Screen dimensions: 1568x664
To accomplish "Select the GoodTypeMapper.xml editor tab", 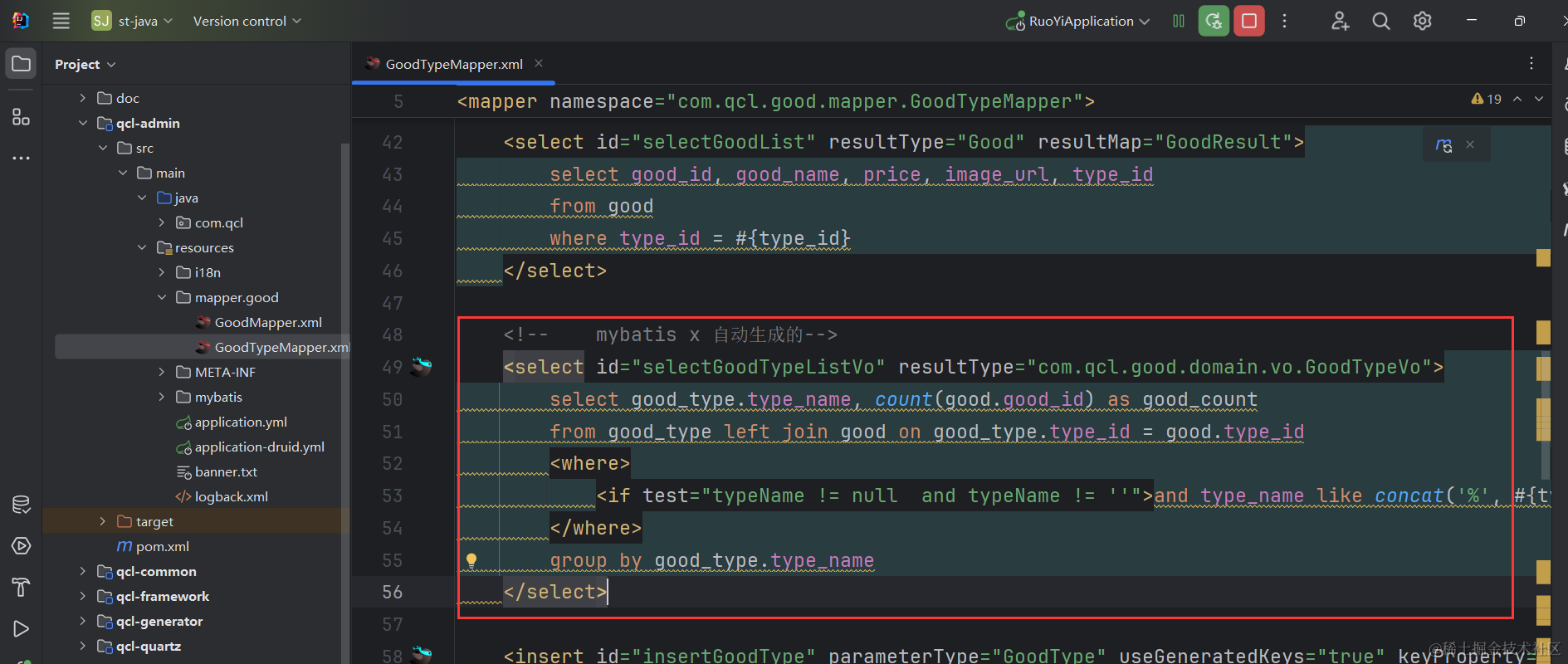I will click(x=453, y=64).
